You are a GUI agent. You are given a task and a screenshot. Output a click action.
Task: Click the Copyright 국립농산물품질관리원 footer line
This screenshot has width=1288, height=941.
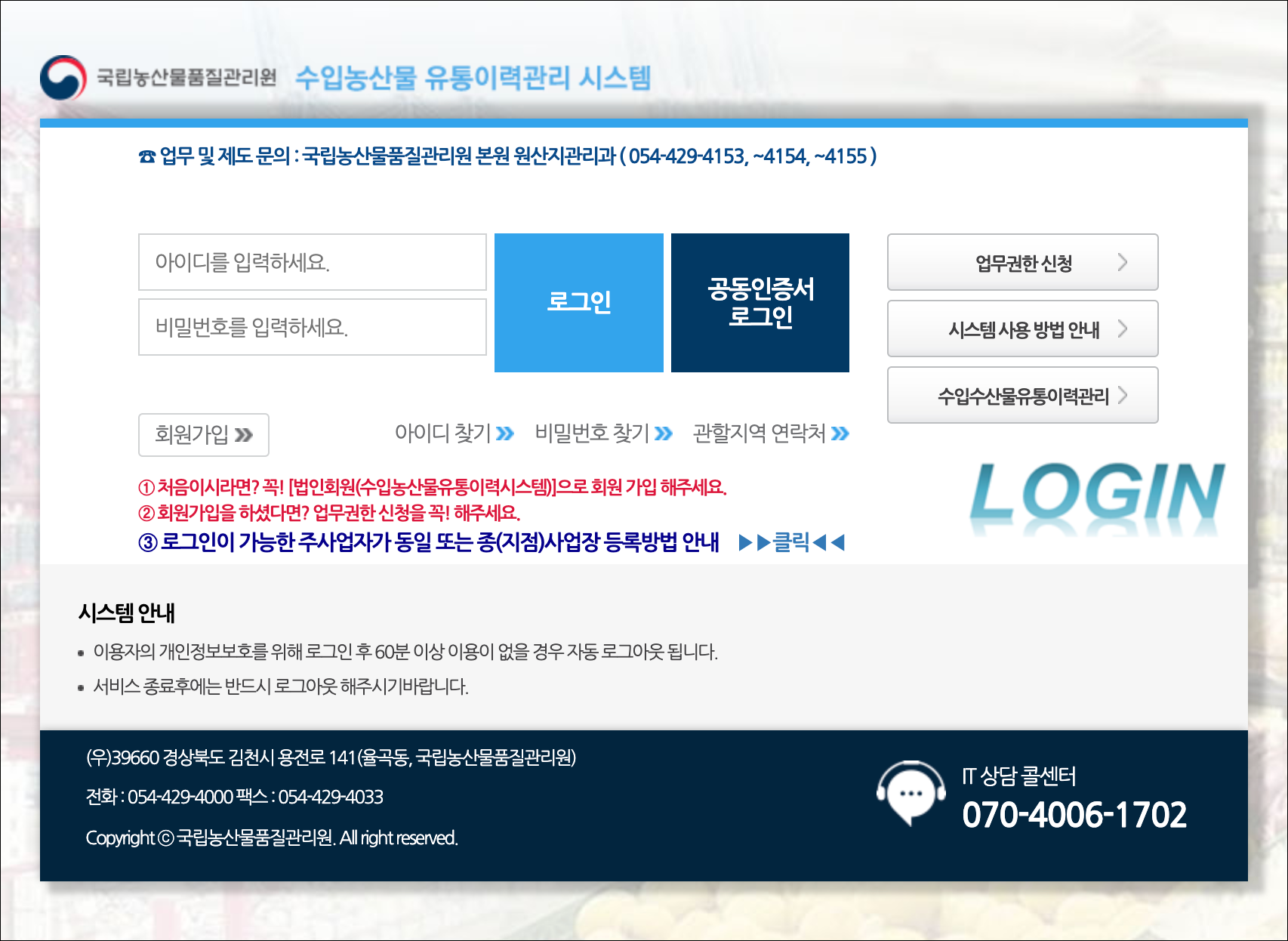click(272, 838)
